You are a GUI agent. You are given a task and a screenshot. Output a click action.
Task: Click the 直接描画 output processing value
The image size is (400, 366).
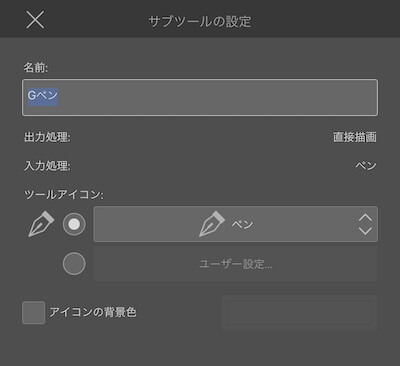tap(355, 137)
